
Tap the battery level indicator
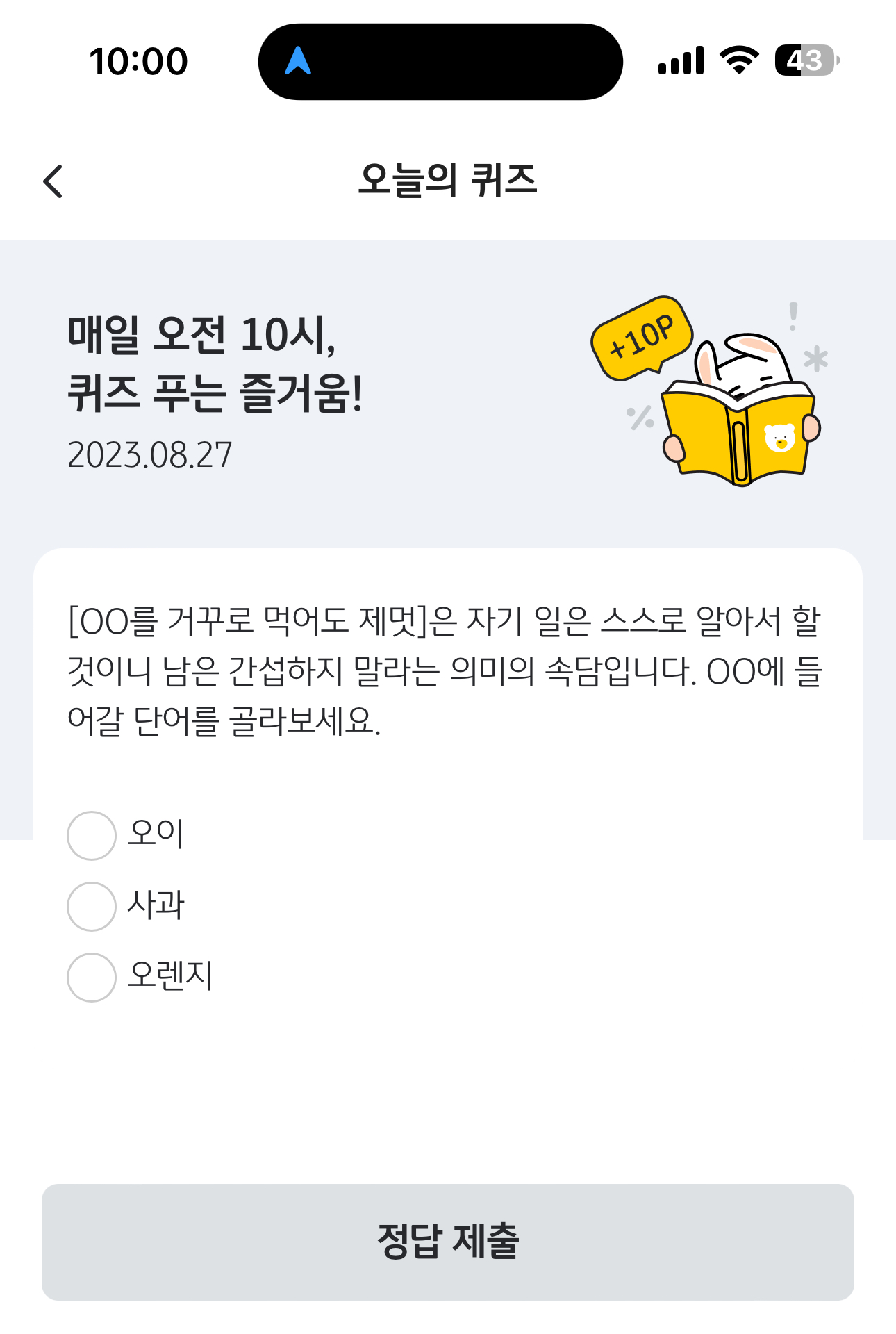pyautogui.click(x=807, y=60)
